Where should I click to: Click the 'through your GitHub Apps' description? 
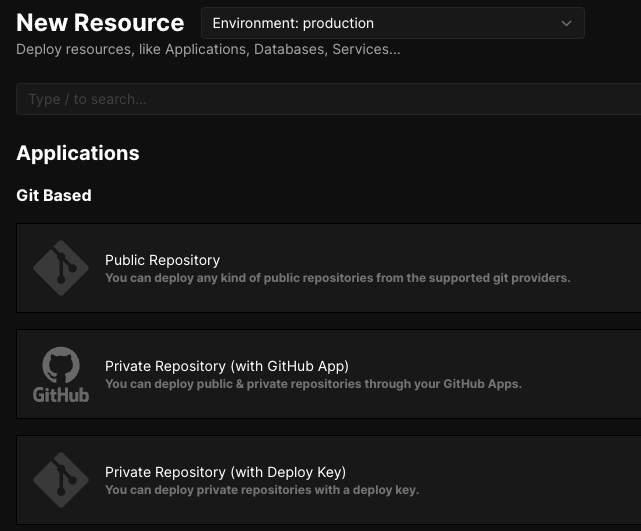[313, 384]
